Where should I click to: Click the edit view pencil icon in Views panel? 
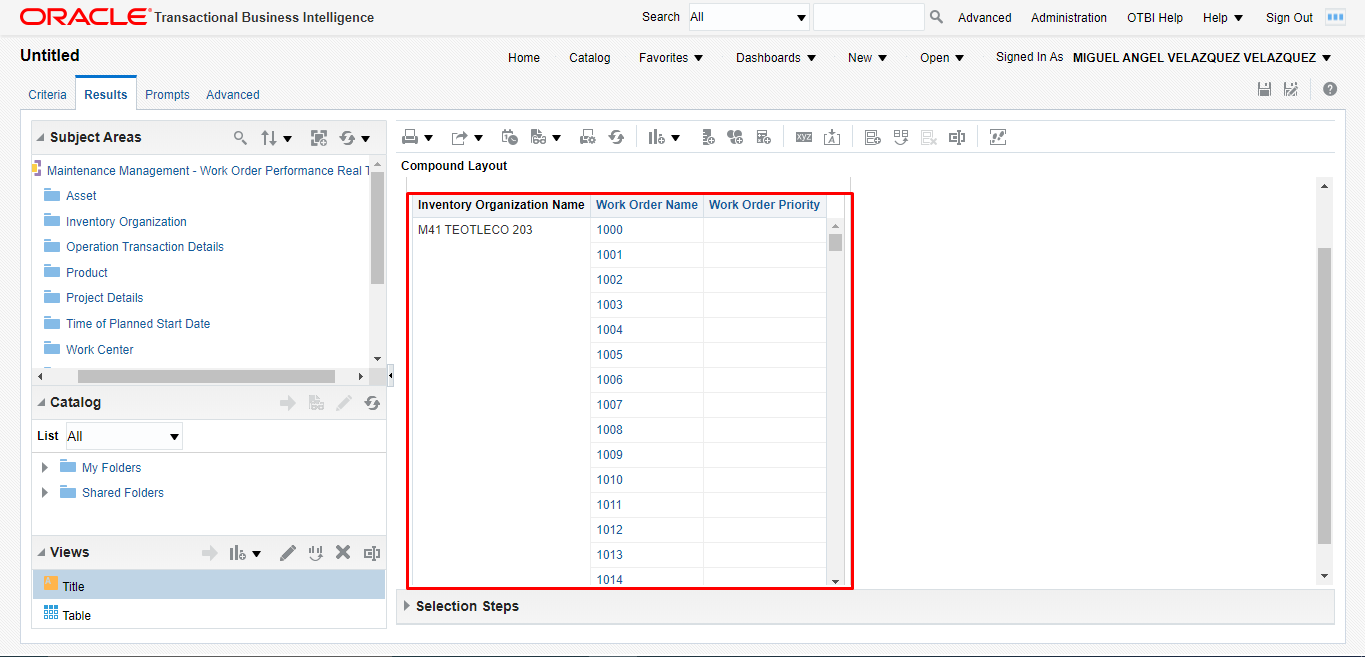288,553
